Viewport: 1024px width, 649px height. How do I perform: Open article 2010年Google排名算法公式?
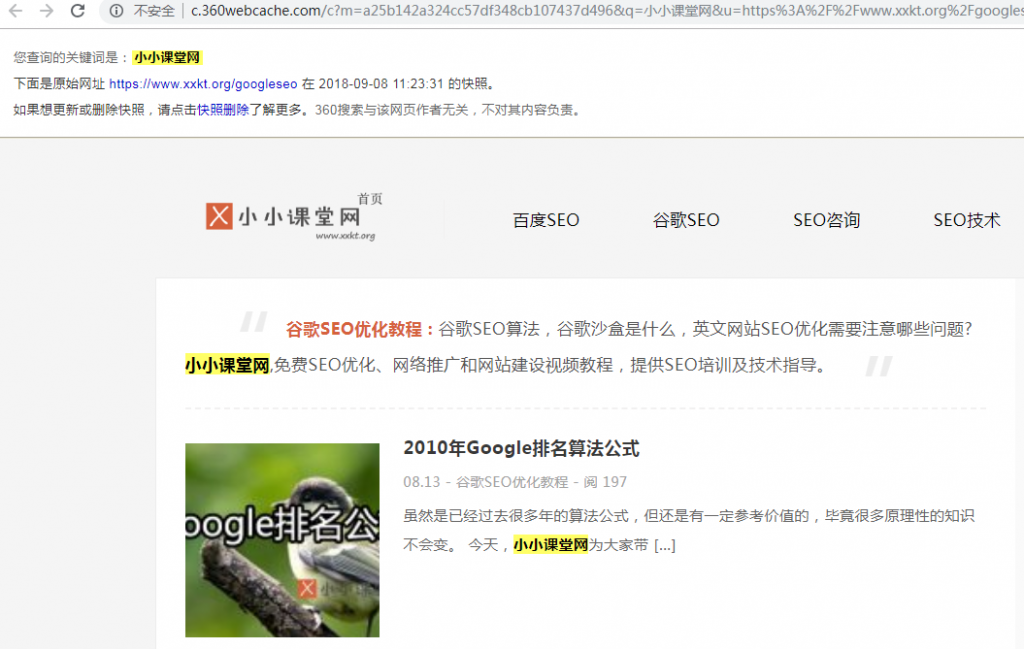pos(521,449)
